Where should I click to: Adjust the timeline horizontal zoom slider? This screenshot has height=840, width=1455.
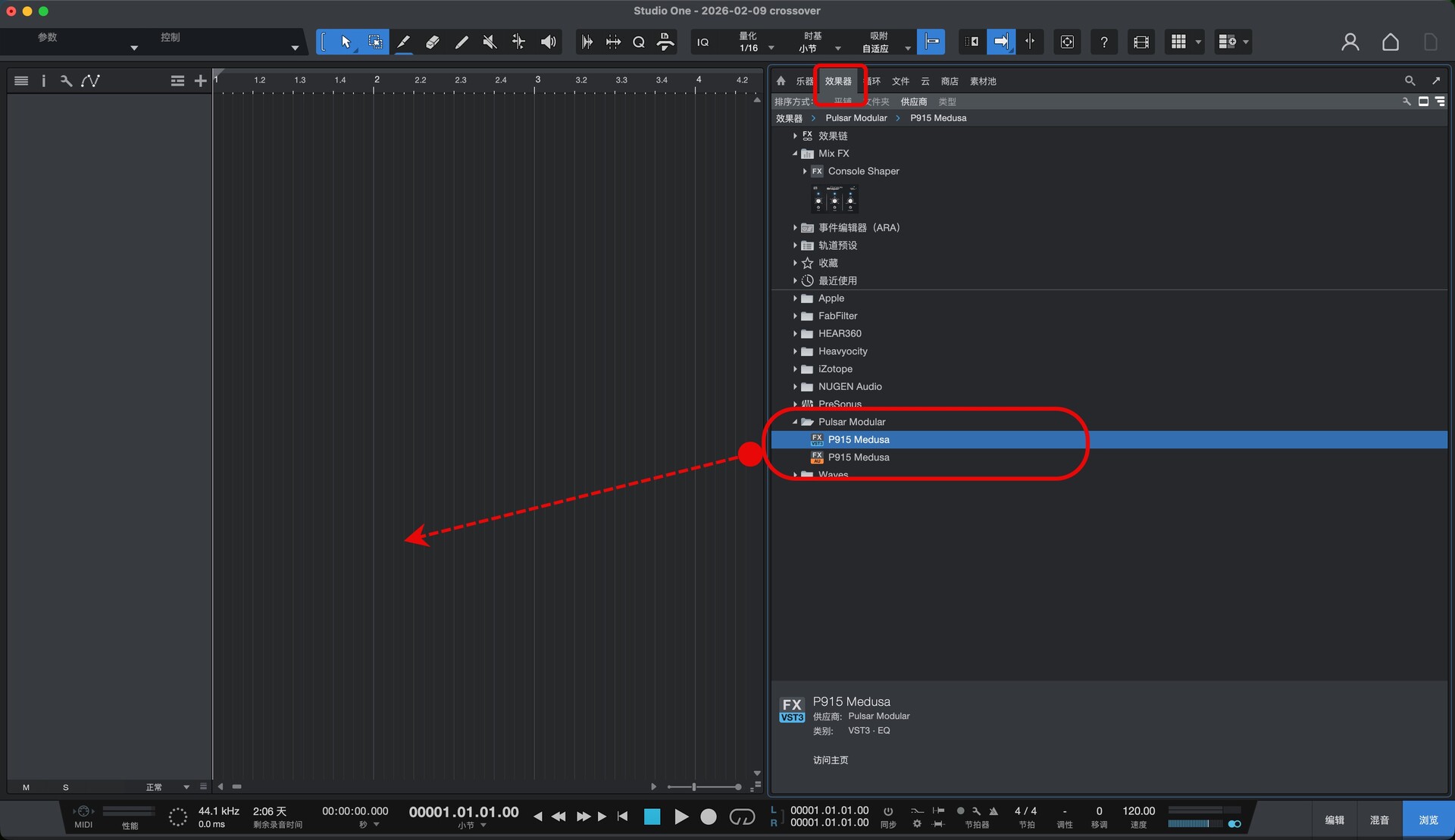[x=694, y=787]
